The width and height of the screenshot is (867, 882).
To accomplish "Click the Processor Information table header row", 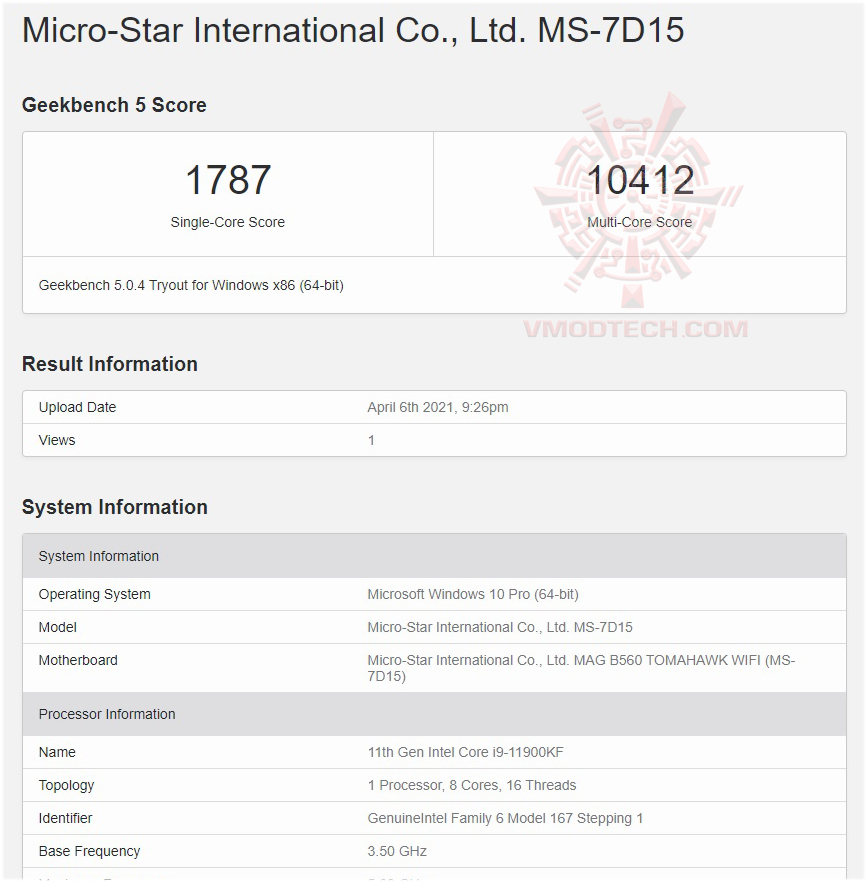I will click(x=434, y=714).
